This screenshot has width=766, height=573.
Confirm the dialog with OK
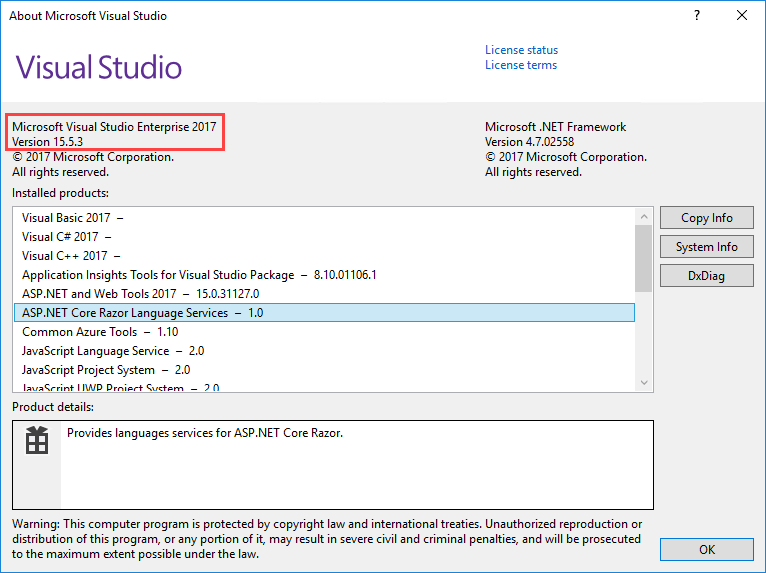pos(706,550)
